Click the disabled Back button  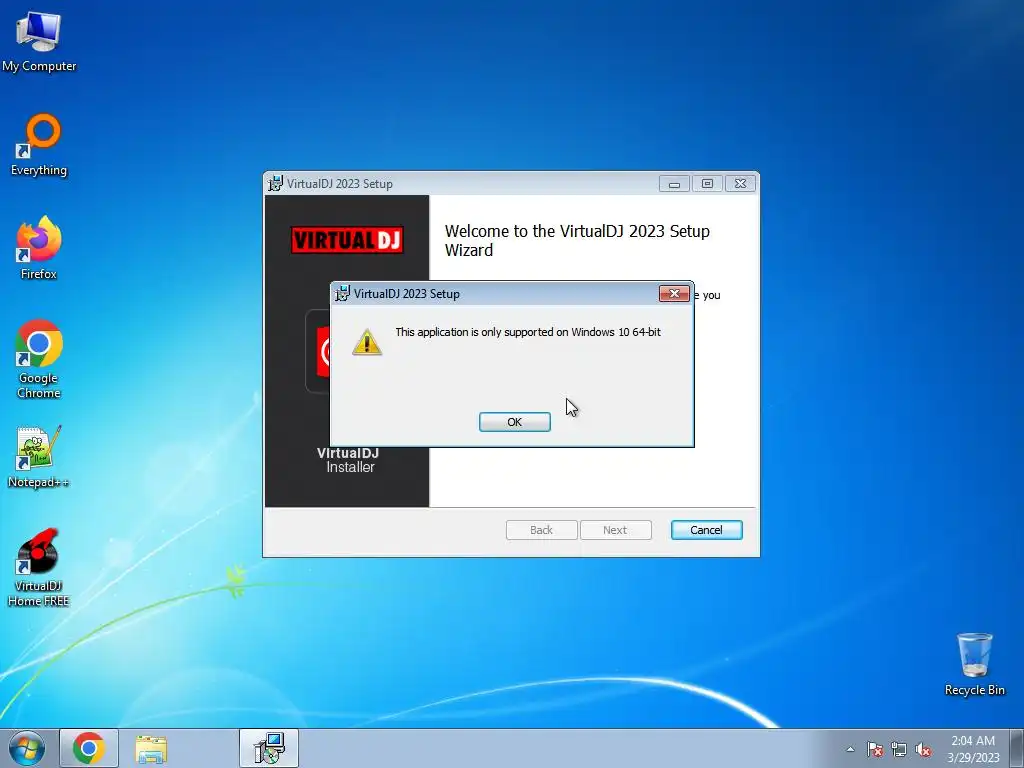coord(541,530)
